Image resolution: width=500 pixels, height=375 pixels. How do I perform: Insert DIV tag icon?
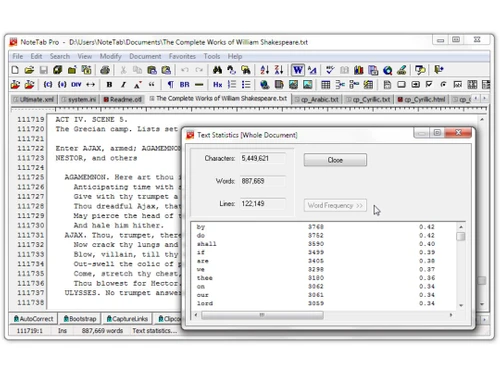click(76, 85)
